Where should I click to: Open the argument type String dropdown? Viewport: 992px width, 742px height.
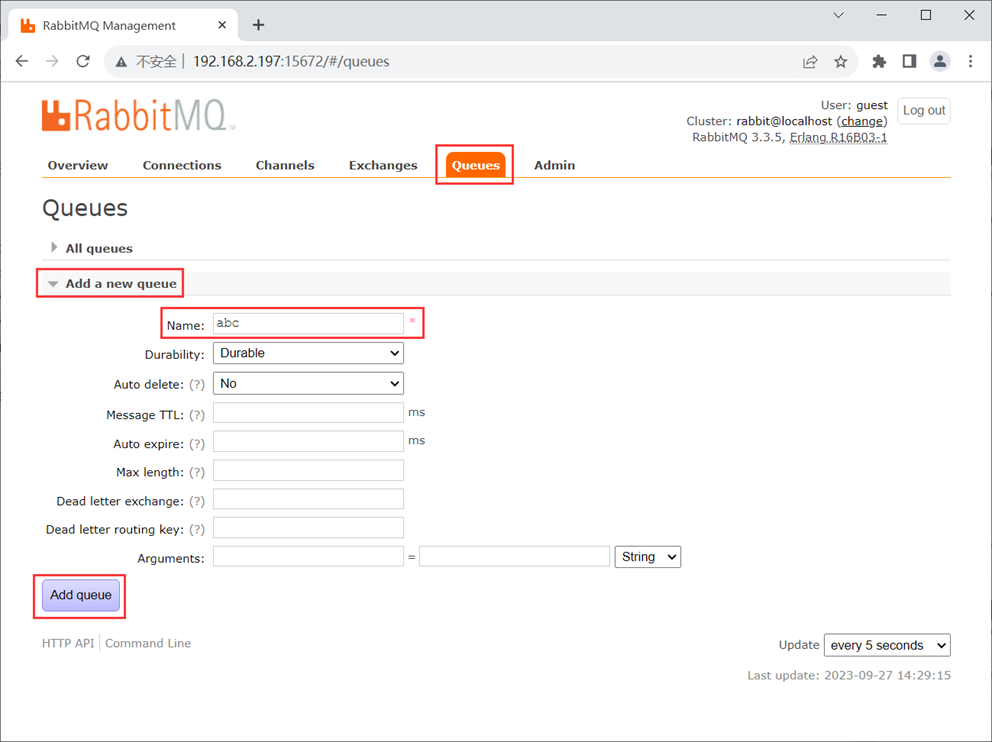pyautogui.click(x=648, y=557)
